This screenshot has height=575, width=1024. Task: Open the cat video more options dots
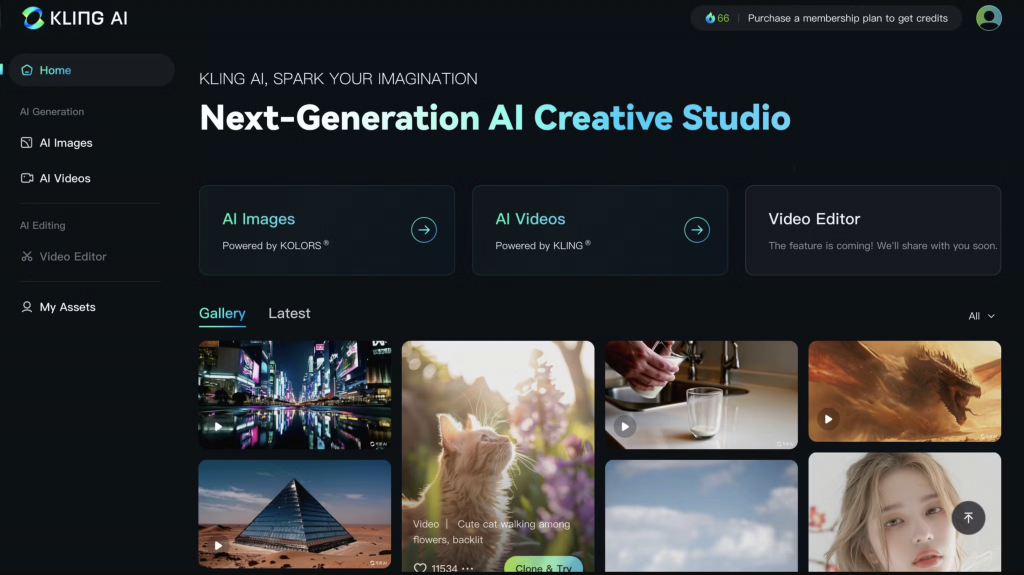[x=468, y=568]
